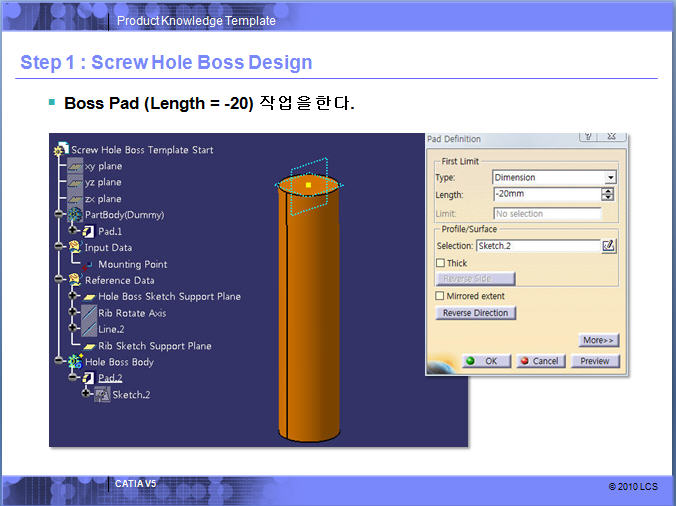Open the Type dropdown in First Limit
The width and height of the screenshot is (676, 506).
click(609, 178)
